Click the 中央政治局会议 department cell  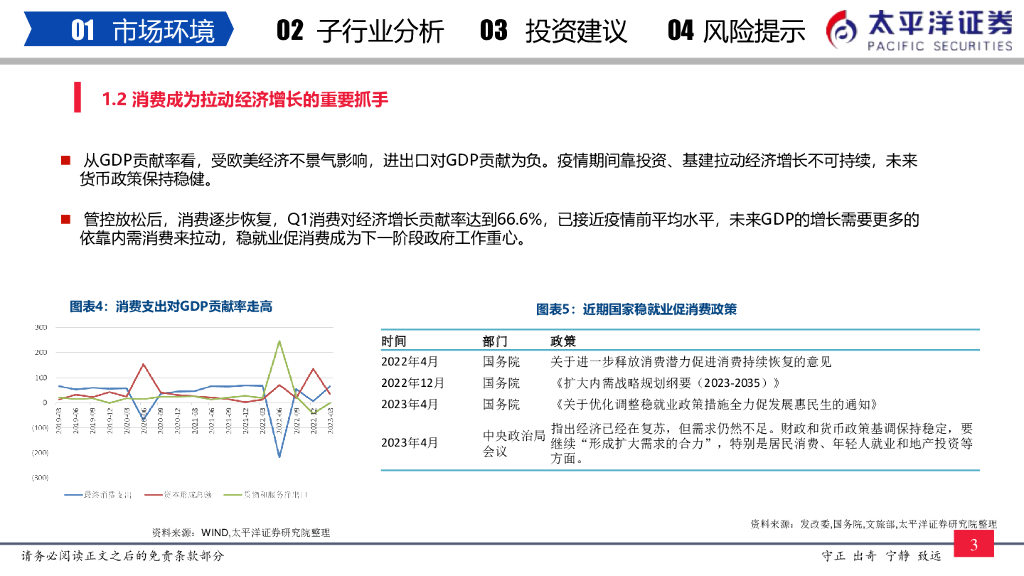pos(514,443)
